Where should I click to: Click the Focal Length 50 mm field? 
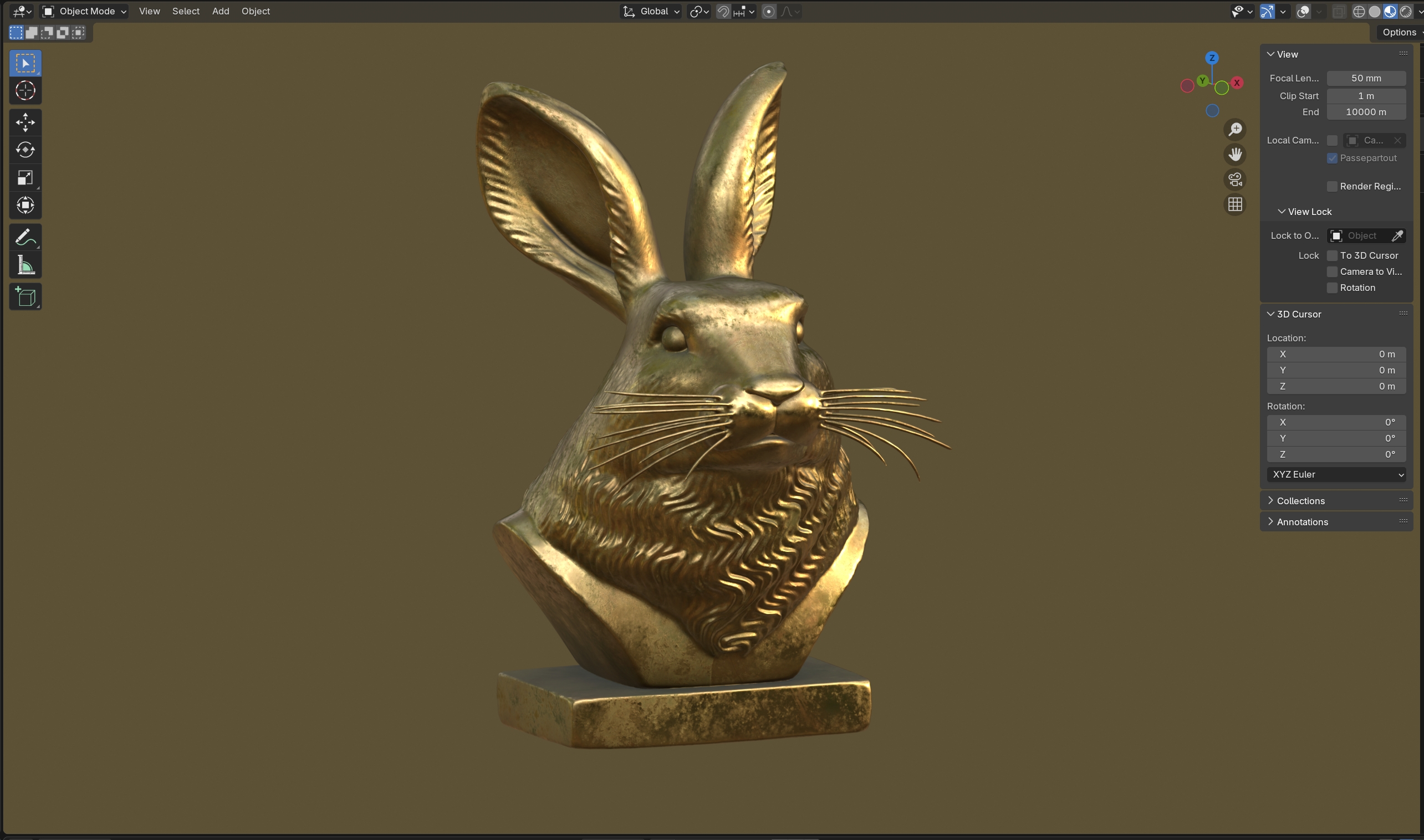tap(1365, 79)
